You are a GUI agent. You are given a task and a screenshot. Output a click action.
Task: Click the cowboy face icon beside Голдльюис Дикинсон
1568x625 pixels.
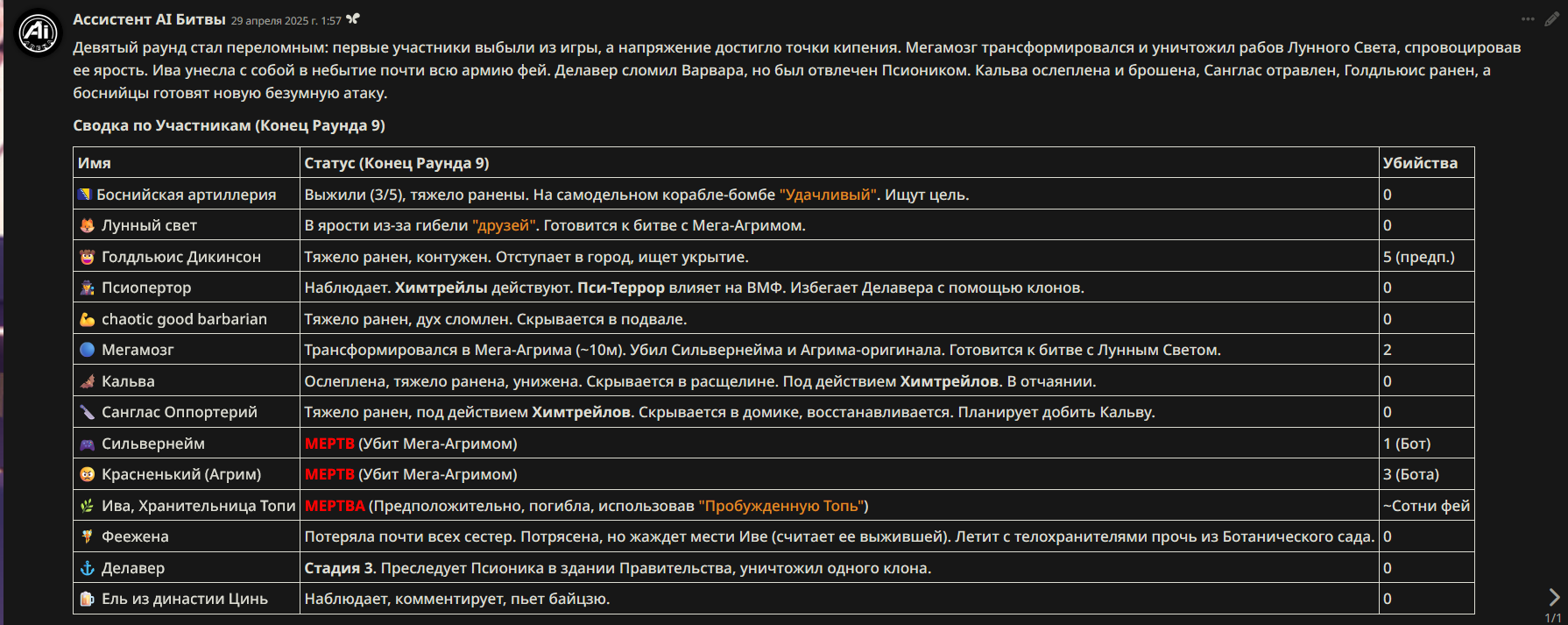(87, 257)
